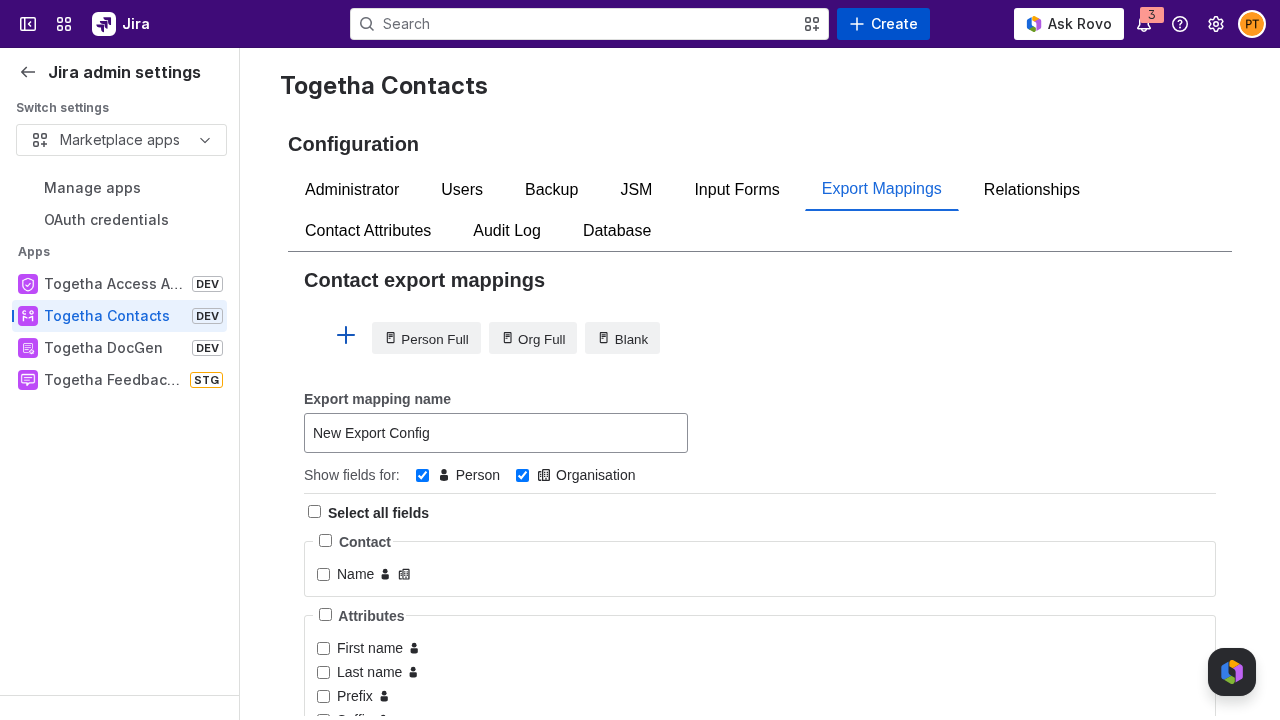1280x720 pixels.
Task: Open notifications bell icon
Action: point(1144,24)
